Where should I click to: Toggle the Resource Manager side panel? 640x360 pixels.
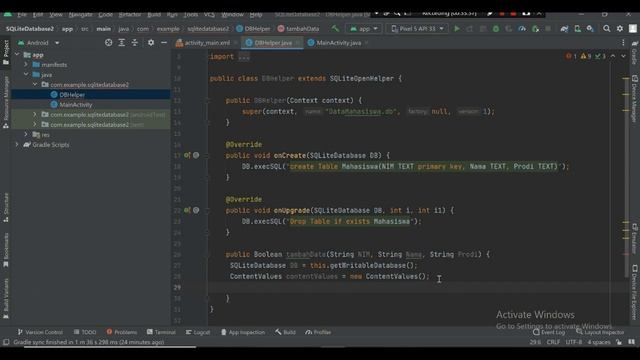6,103
